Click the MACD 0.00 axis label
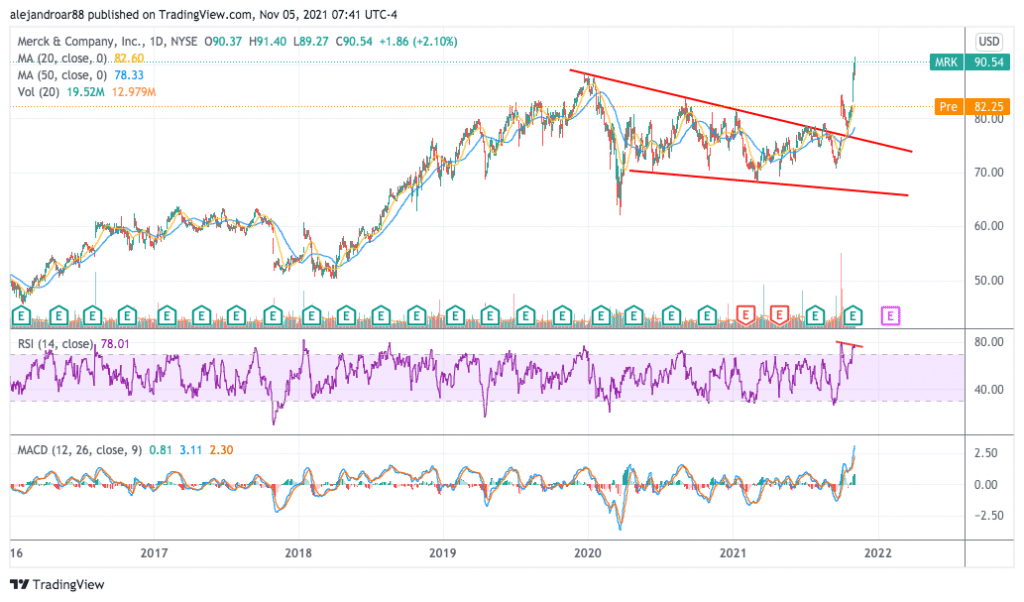Screen dimensions: 1024x602 pyautogui.click(x=986, y=484)
